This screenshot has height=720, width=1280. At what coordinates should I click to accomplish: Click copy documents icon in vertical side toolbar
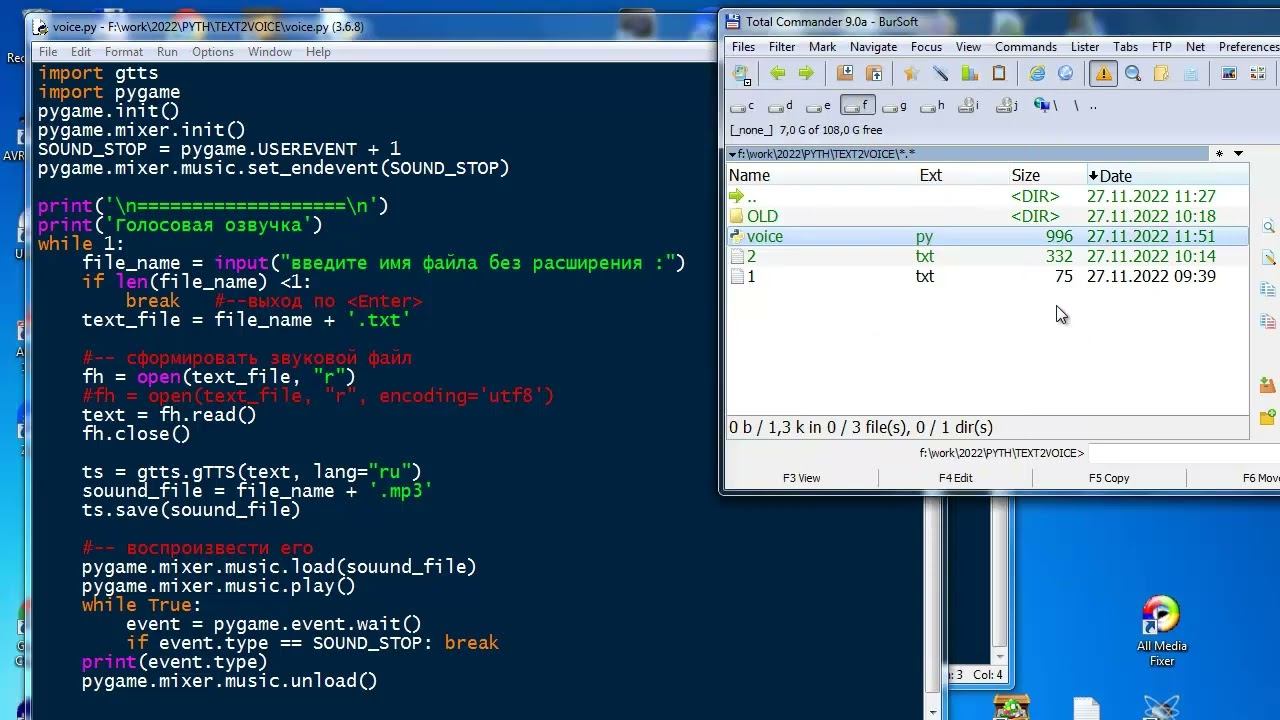pos(1268,290)
